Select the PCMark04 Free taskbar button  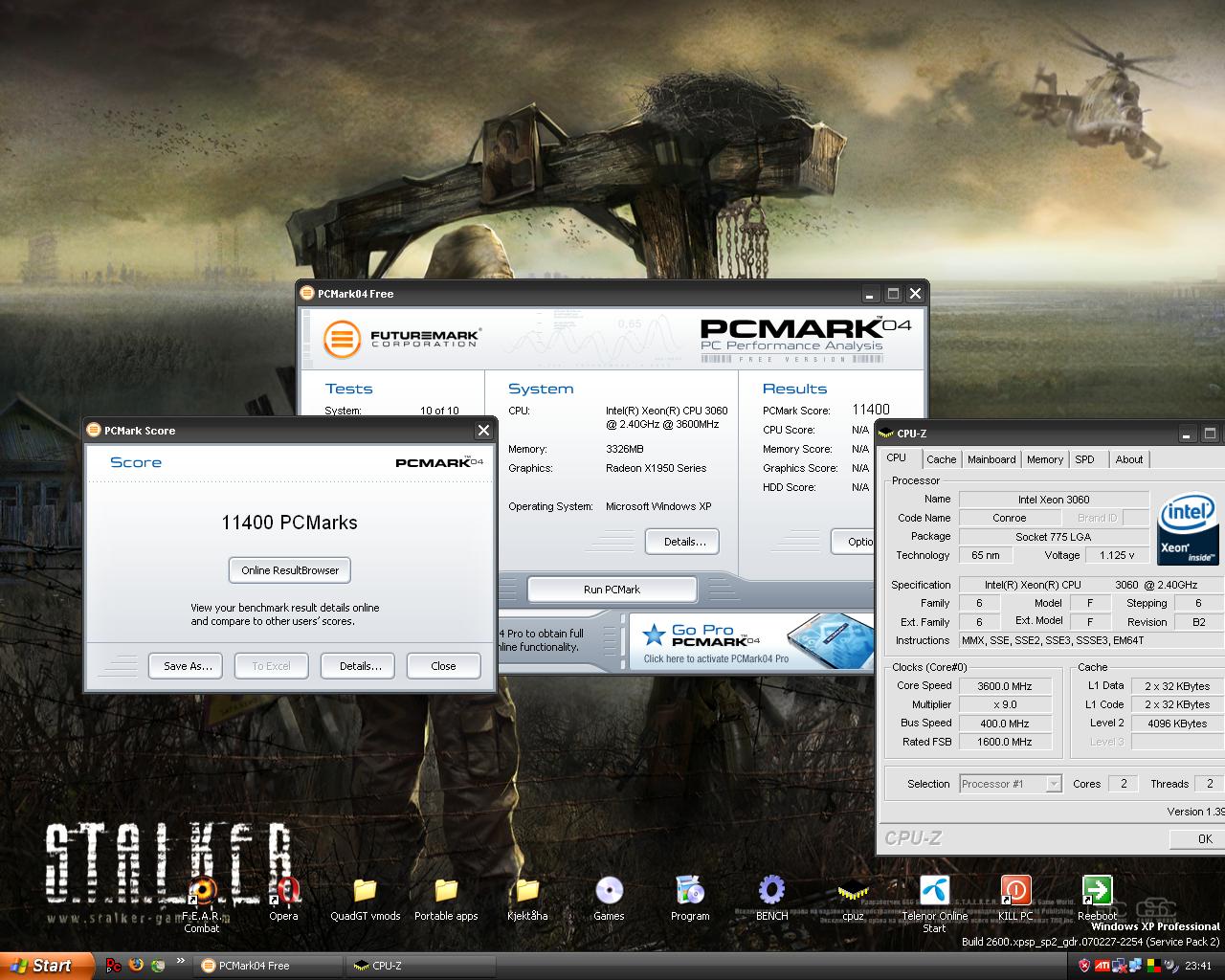[270, 966]
